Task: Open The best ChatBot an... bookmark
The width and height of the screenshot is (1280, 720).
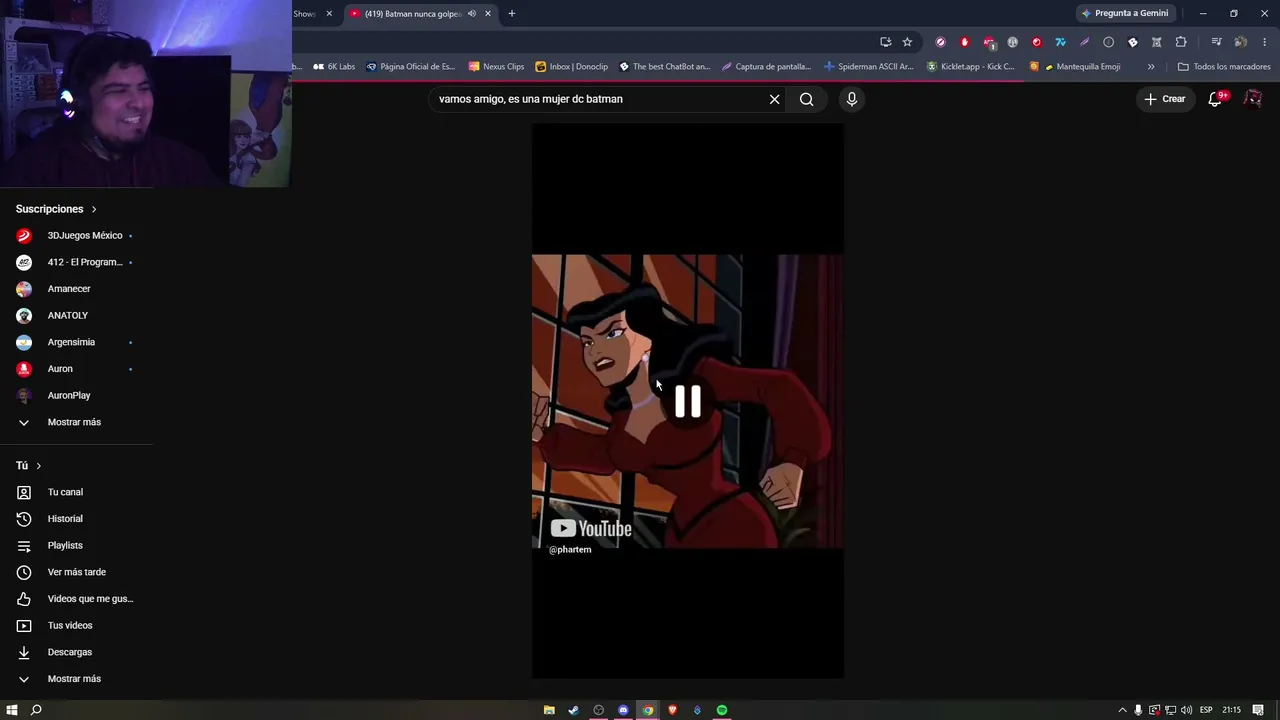Action: tap(664, 67)
